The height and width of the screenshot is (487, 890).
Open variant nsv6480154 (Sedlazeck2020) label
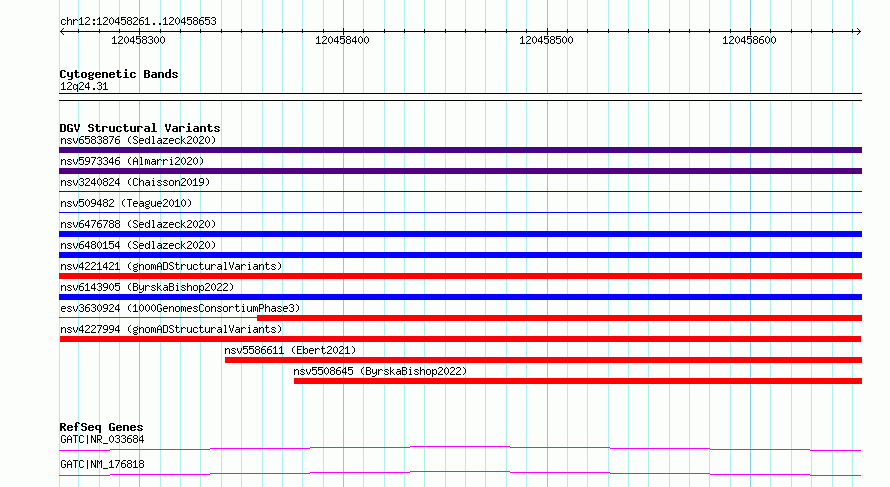pyautogui.click(x=138, y=245)
